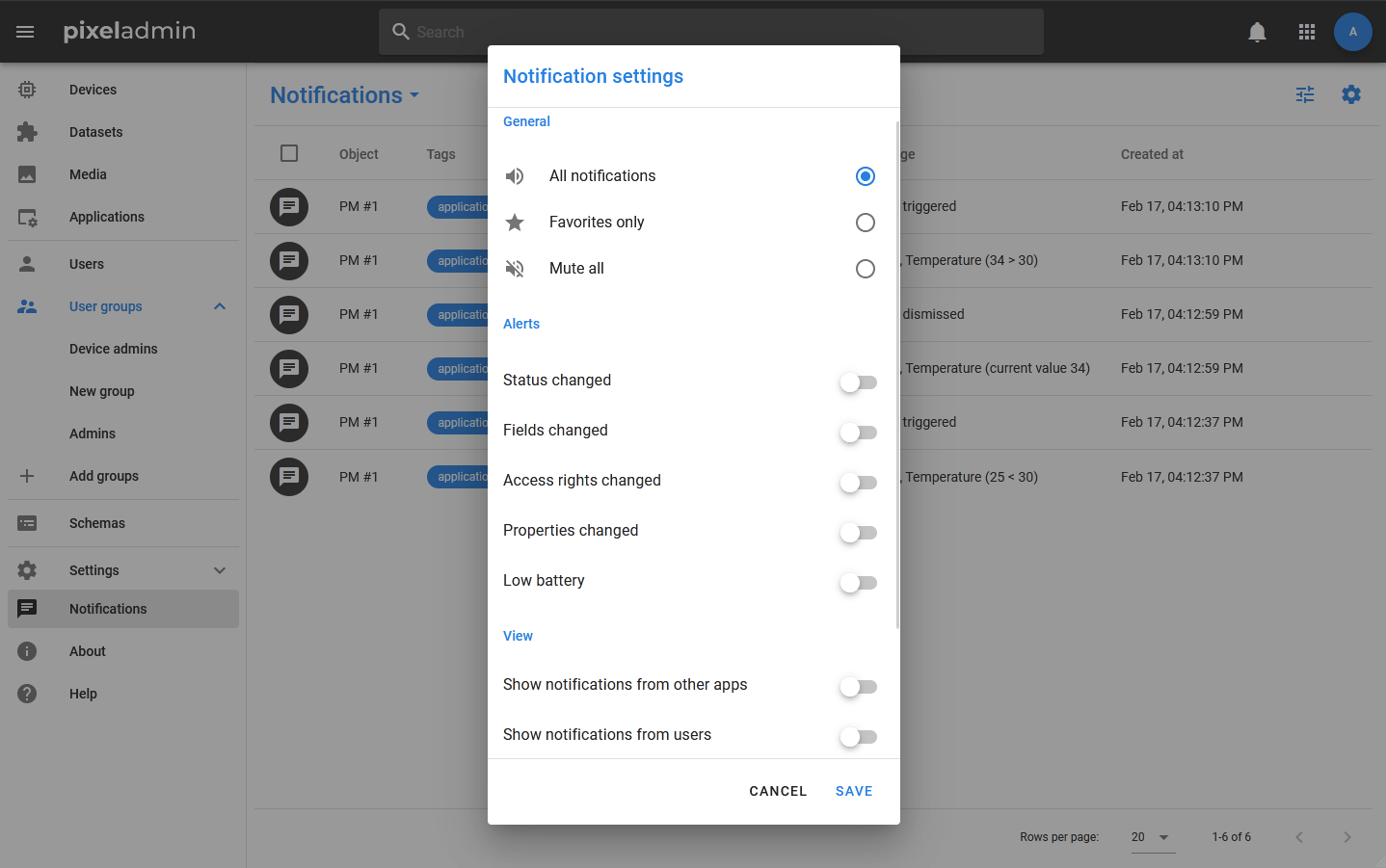Image resolution: width=1386 pixels, height=868 pixels.
Task: Go to the About page
Action: click(x=88, y=651)
